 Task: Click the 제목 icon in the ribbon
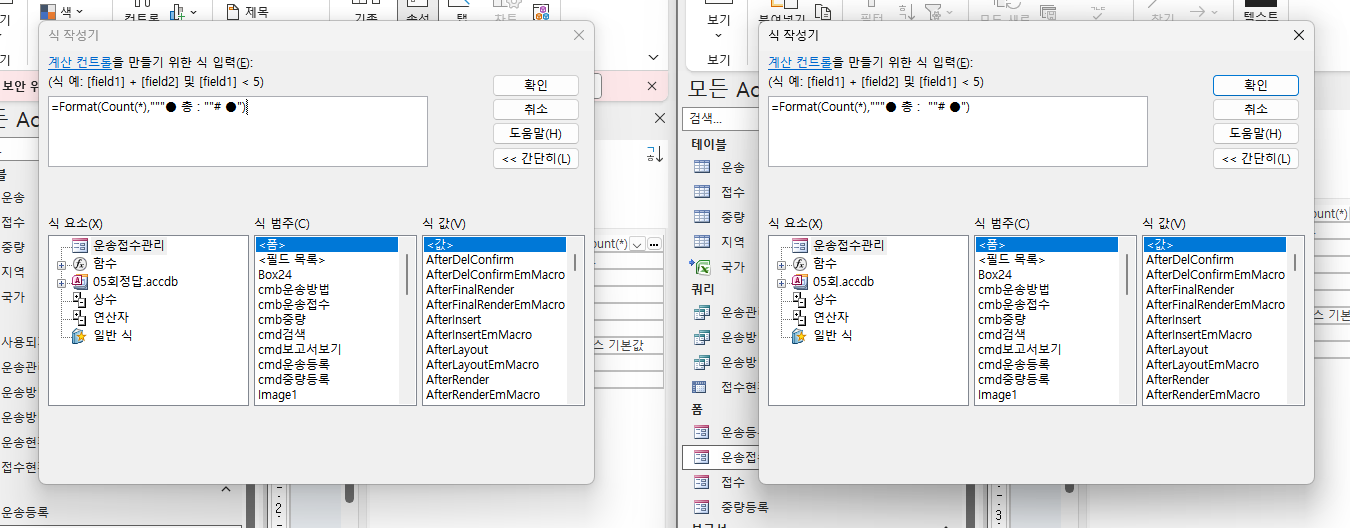point(233,12)
